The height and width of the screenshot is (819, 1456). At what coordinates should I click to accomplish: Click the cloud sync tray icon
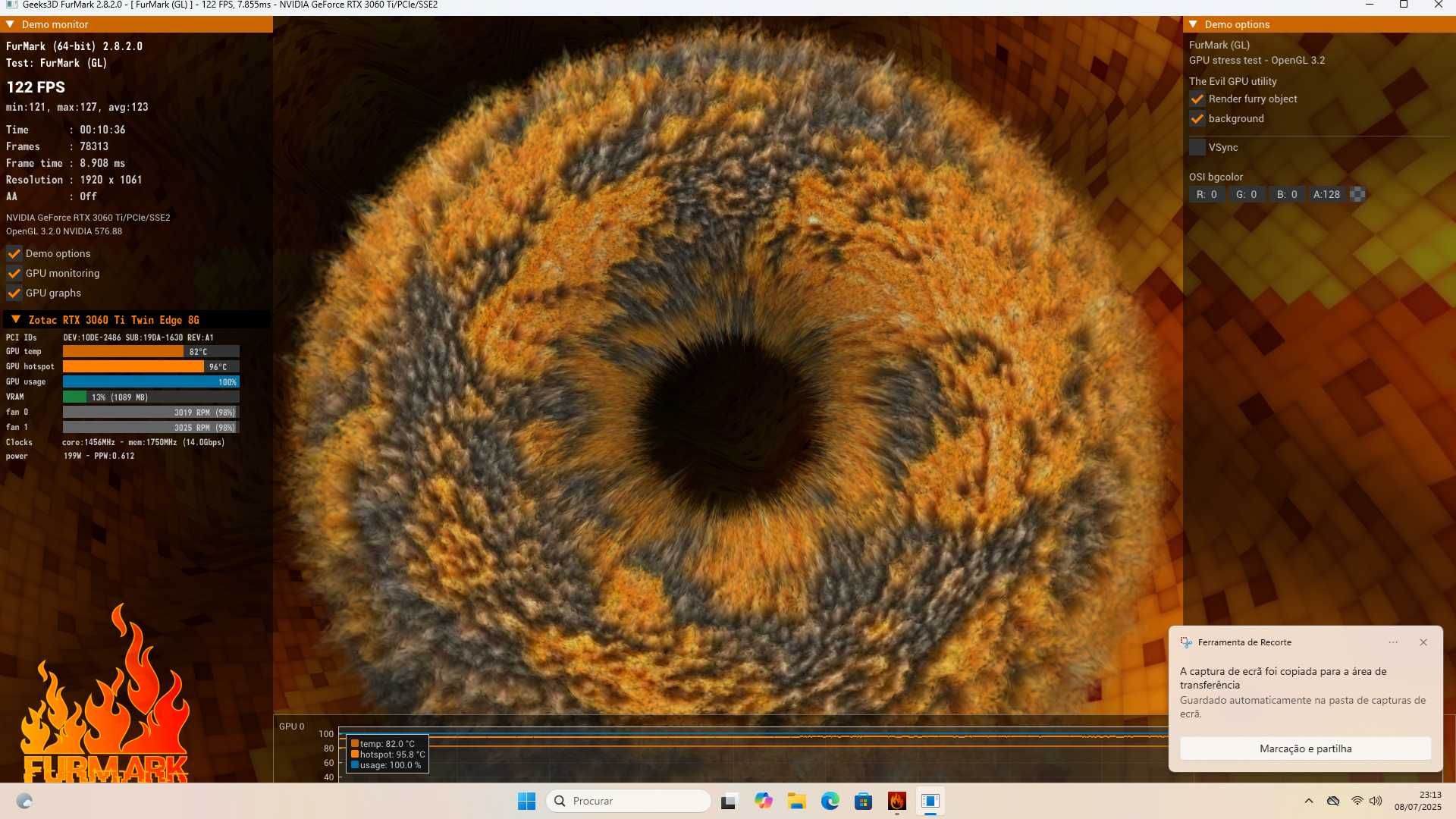click(1333, 801)
